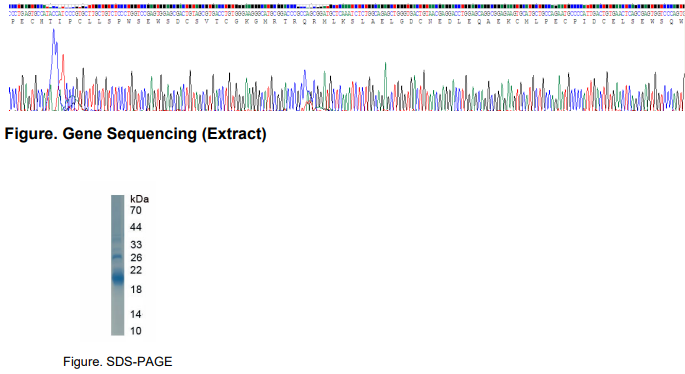Image resolution: width=685 pixels, height=374 pixels.
Task: Click the 18 marker label
Action: tap(136, 289)
